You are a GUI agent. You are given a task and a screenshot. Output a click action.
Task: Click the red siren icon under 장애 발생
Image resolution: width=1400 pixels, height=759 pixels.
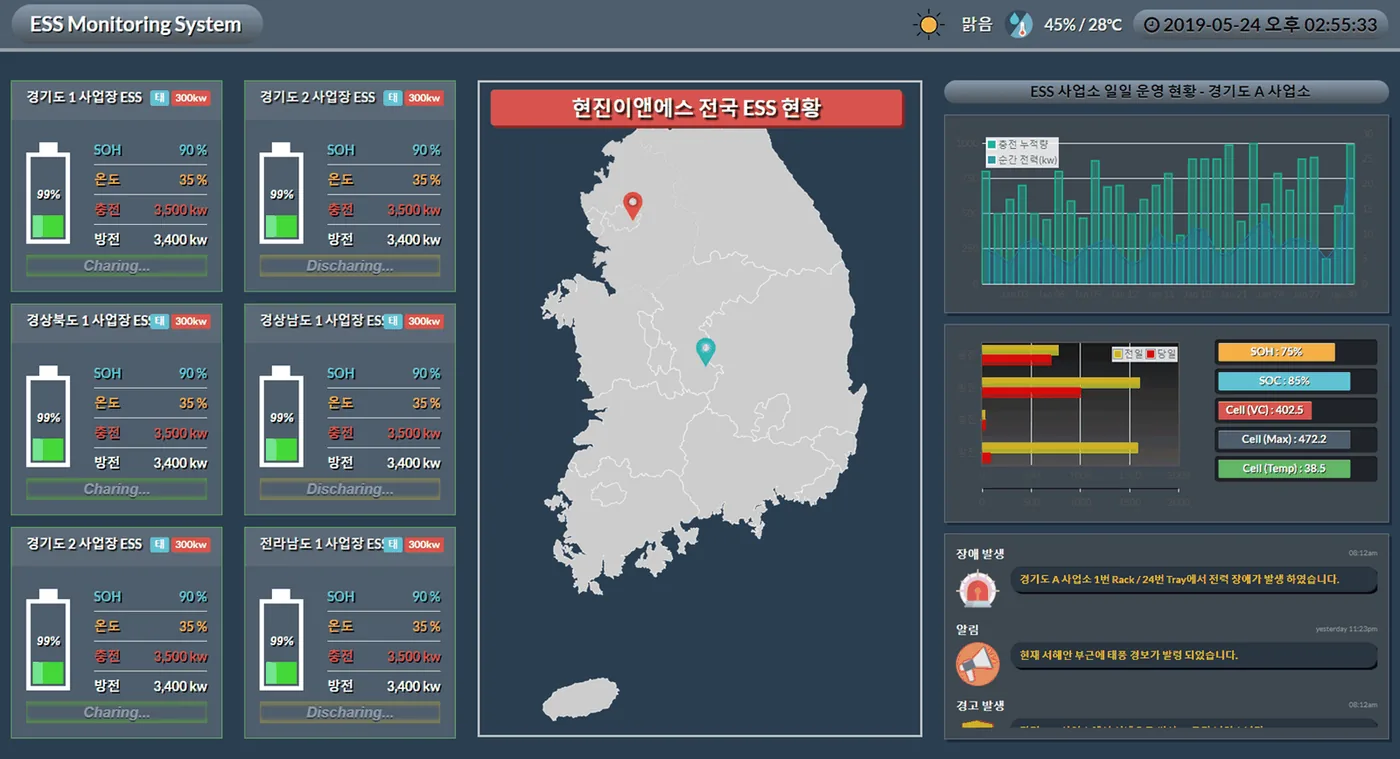977,590
